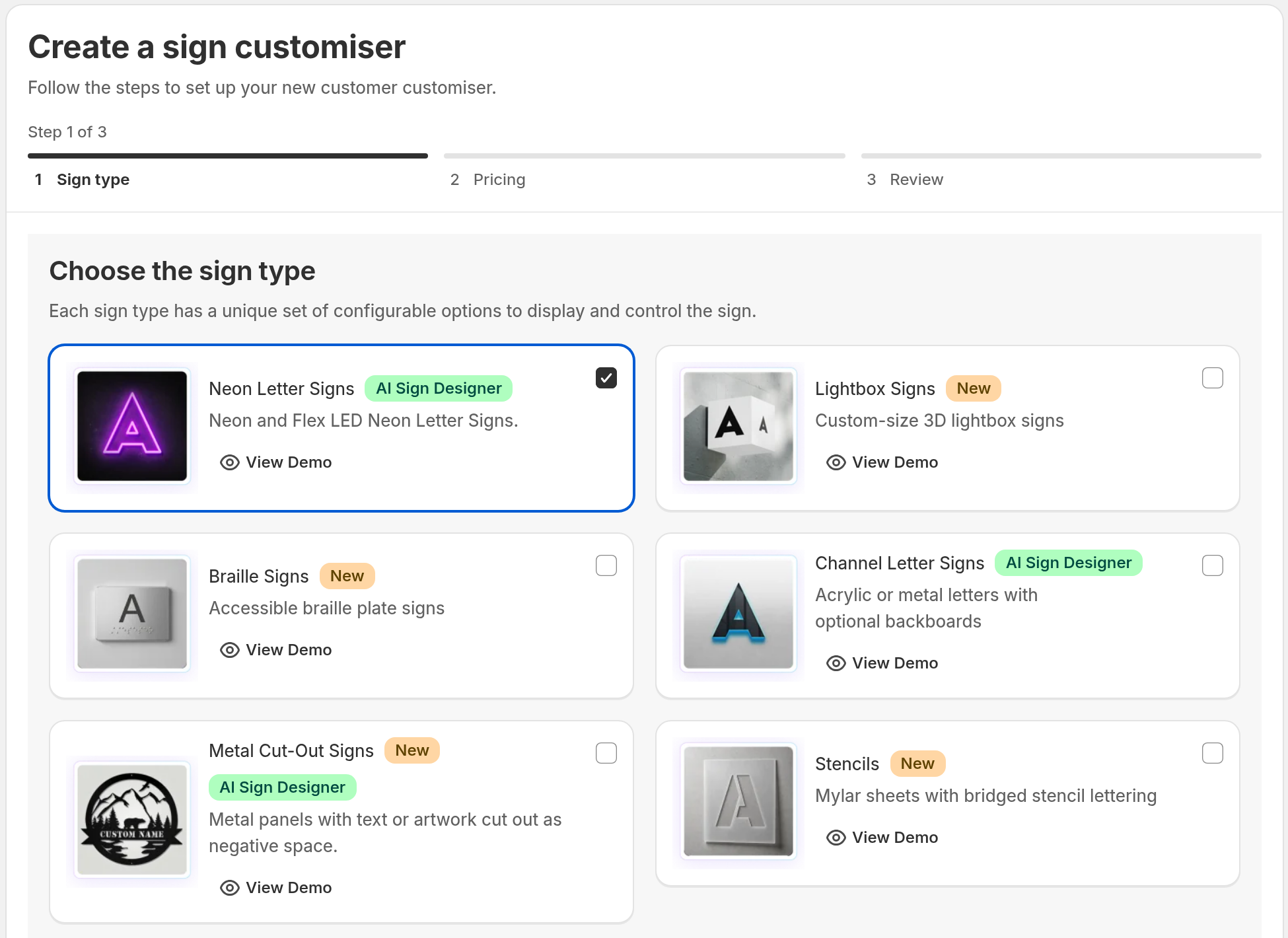Check the Lightbox Signs checkbox

click(1212, 378)
